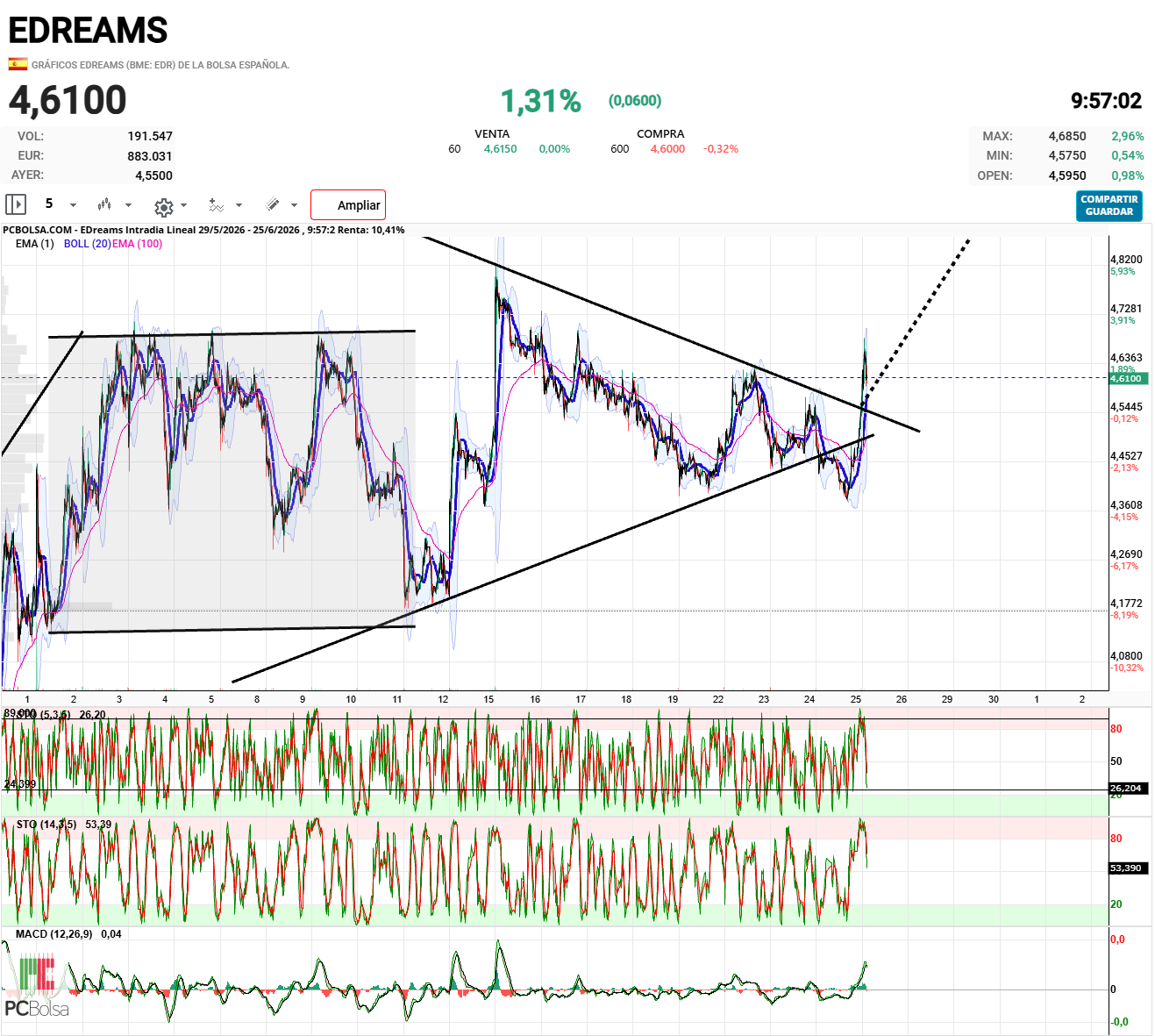Click the Gráficos EDreams subtitle text

(160, 65)
